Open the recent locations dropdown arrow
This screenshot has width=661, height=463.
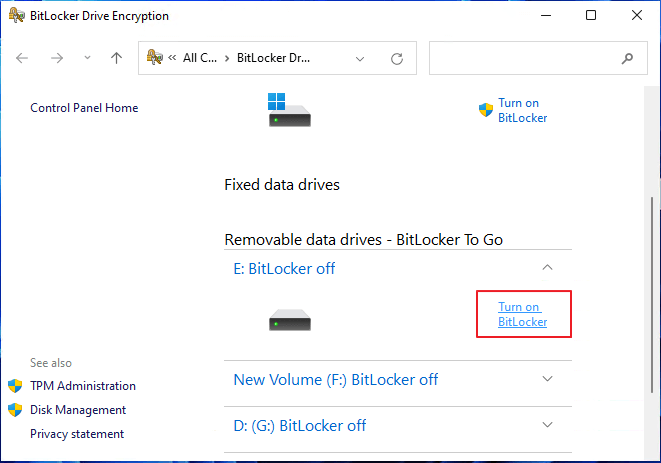87,58
